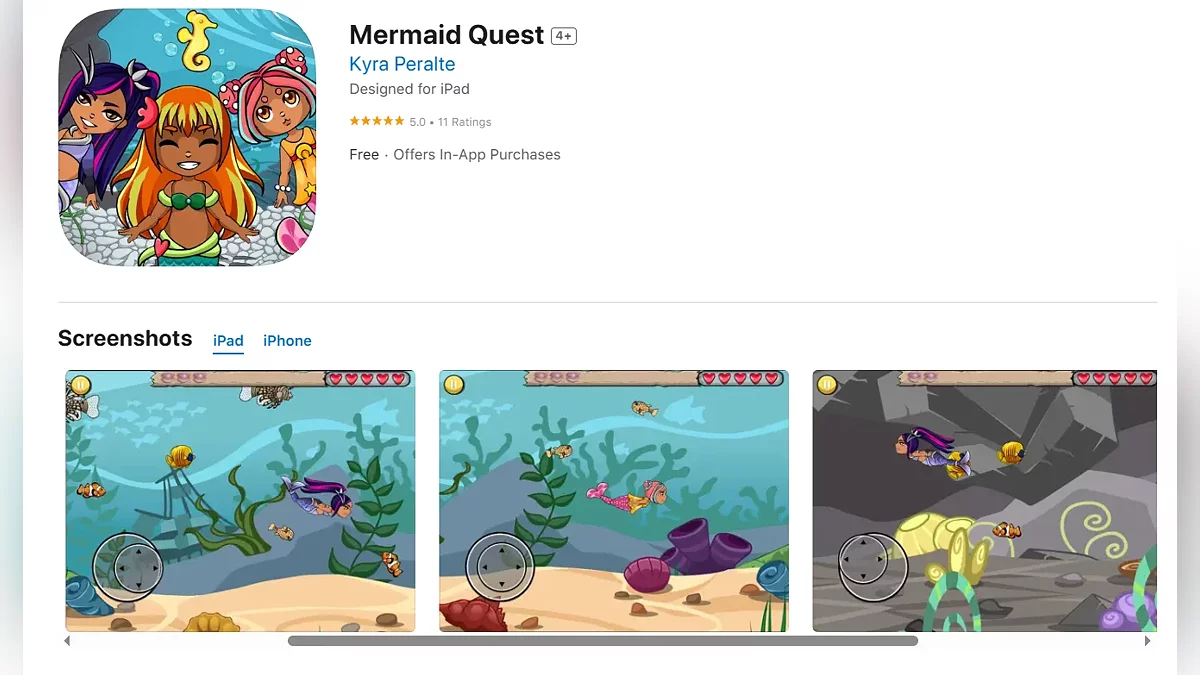
Task: Click the five-star rating icons
Action: pos(376,122)
